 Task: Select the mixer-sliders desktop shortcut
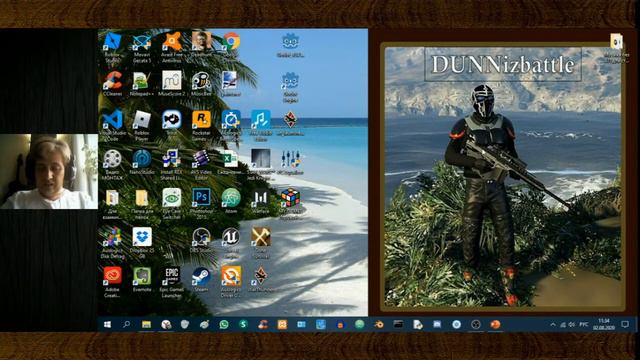pyautogui.click(x=290, y=162)
